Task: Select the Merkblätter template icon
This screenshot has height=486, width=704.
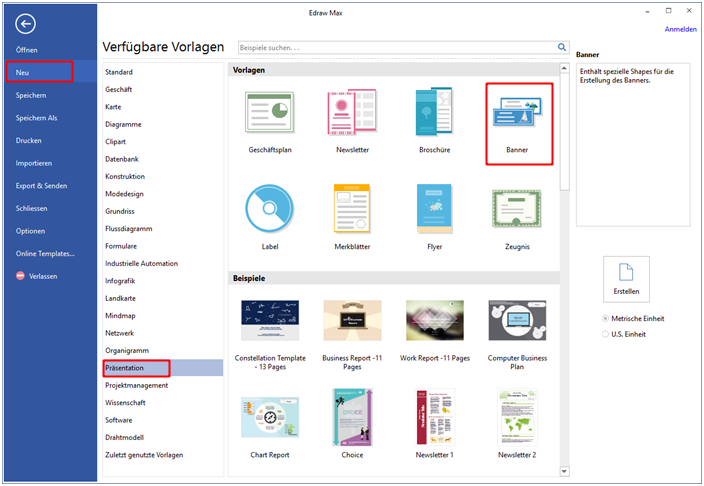Action: 352,208
